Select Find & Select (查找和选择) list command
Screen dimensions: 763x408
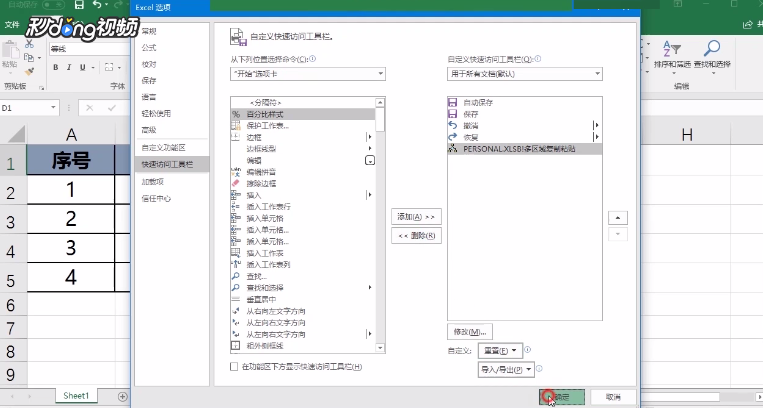point(303,288)
